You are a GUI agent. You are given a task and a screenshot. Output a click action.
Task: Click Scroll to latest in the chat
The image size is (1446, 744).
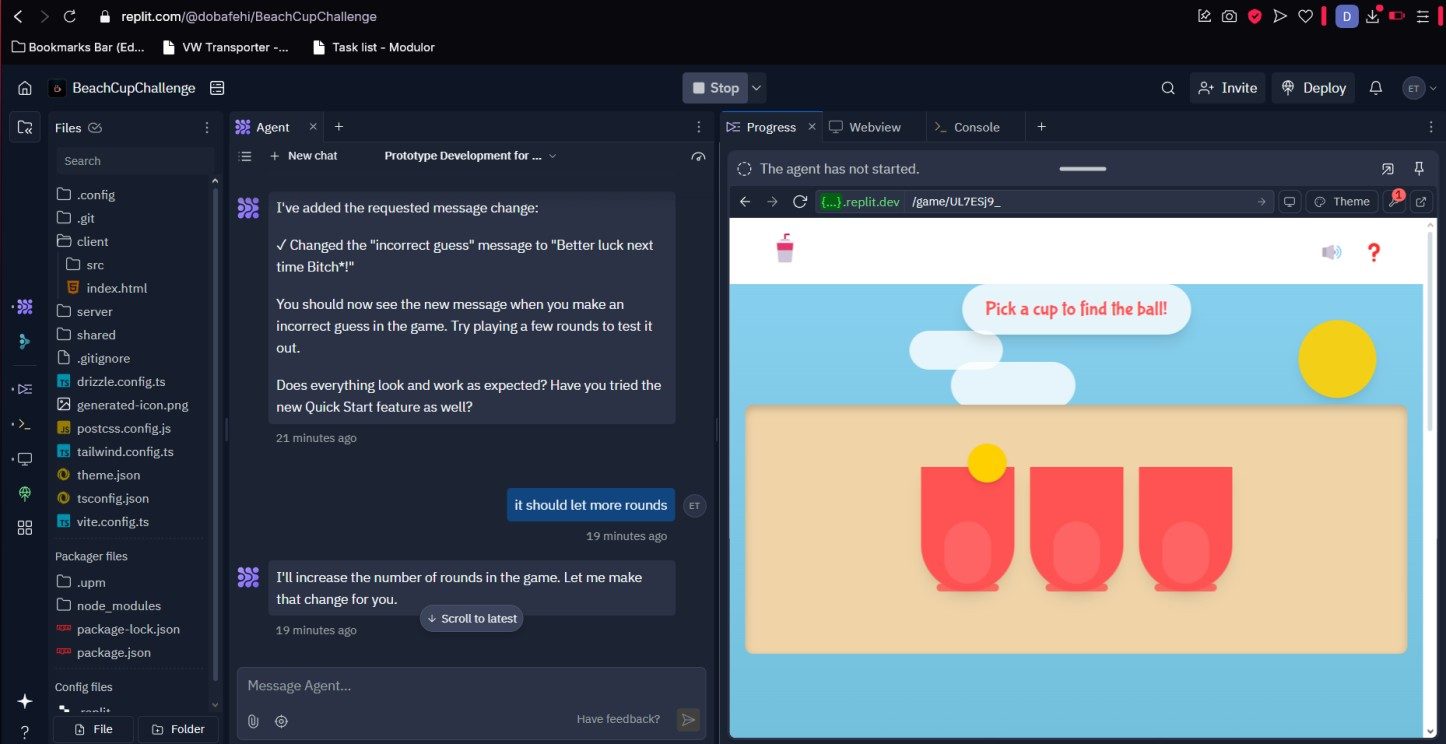click(471, 618)
